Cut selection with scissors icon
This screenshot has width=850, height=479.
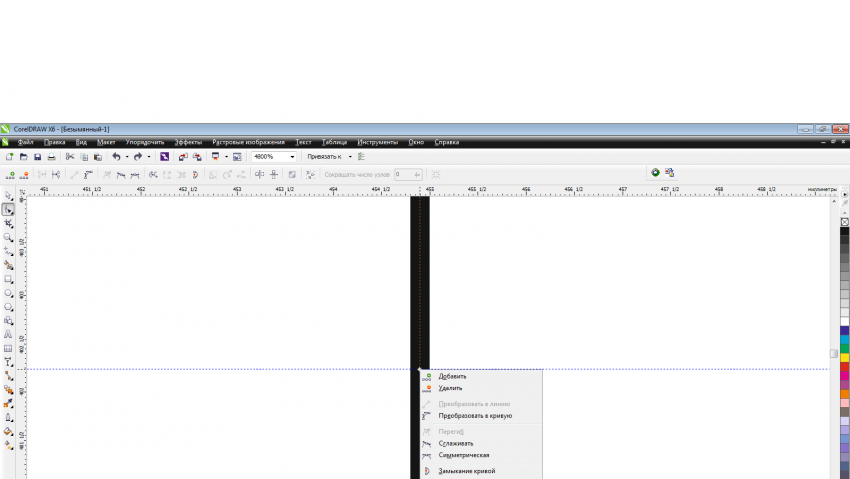(69, 157)
